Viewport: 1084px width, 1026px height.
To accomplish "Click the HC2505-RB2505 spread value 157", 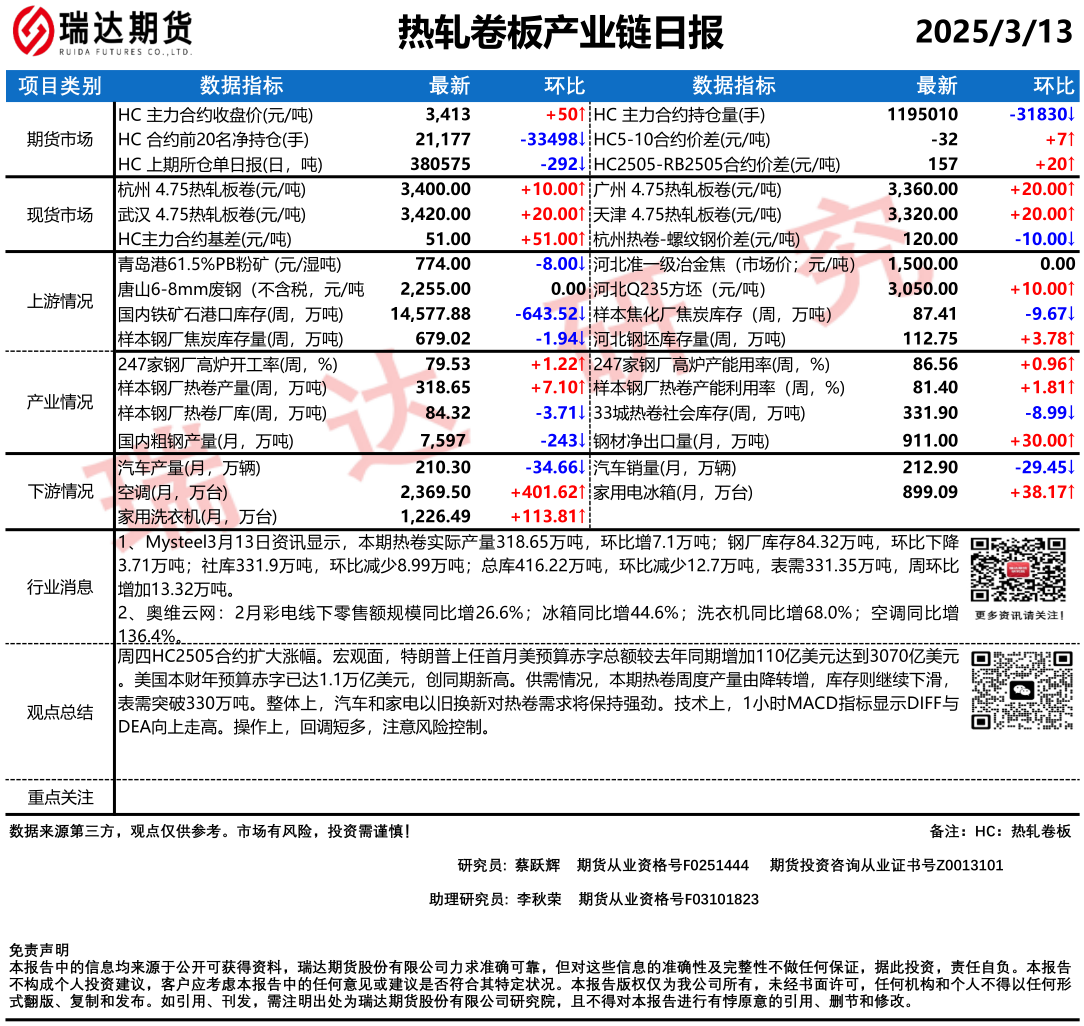I will pyautogui.click(x=943, y=165).
